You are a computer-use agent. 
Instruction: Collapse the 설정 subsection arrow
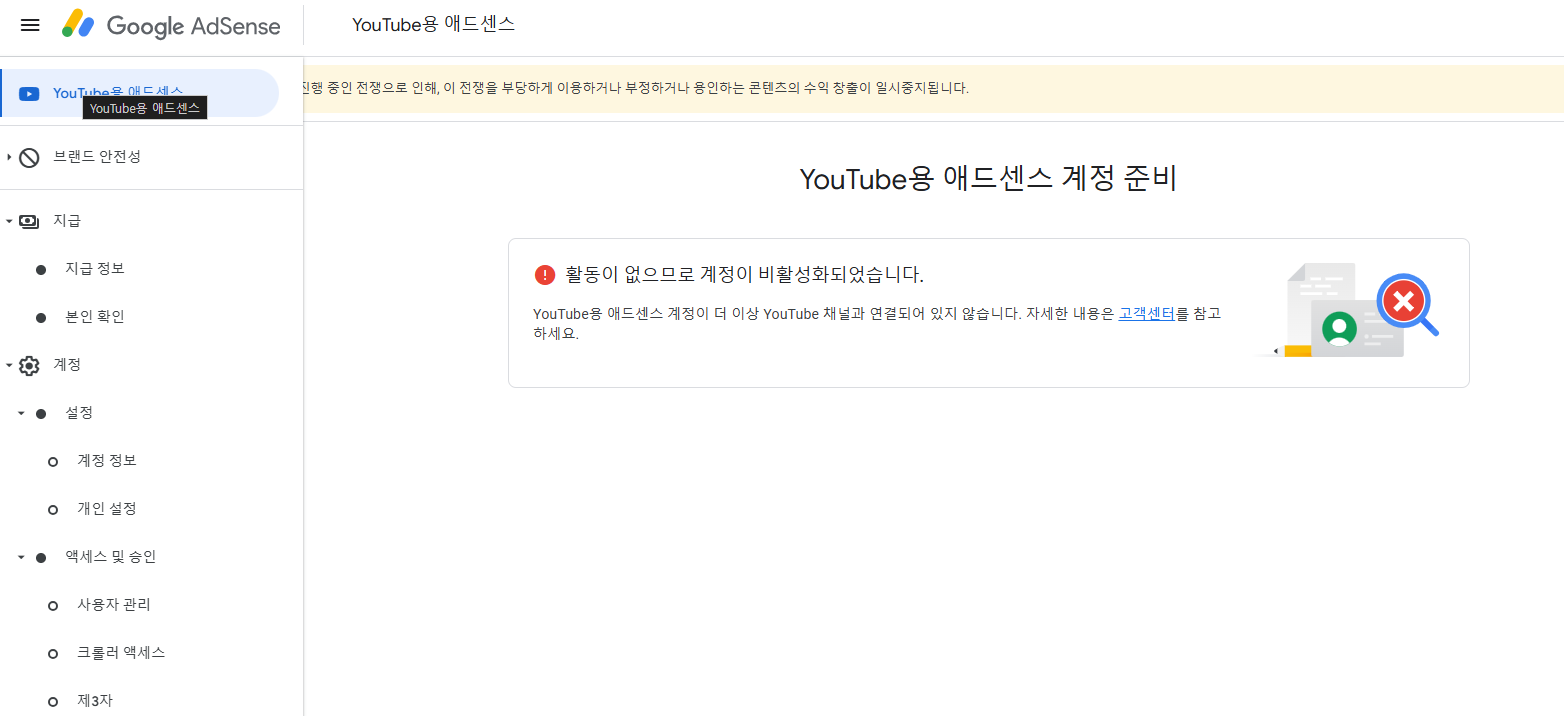21,413
